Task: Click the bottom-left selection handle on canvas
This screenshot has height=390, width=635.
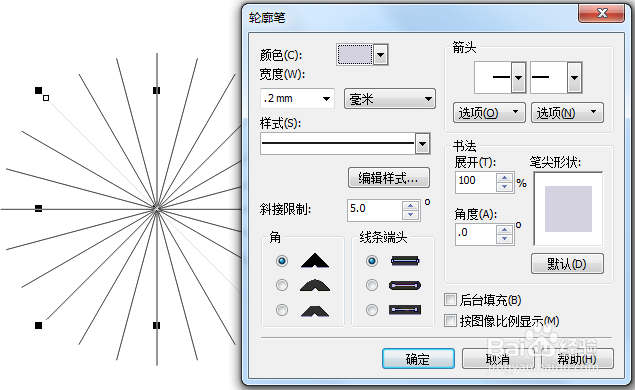Action: pos(38,325)
